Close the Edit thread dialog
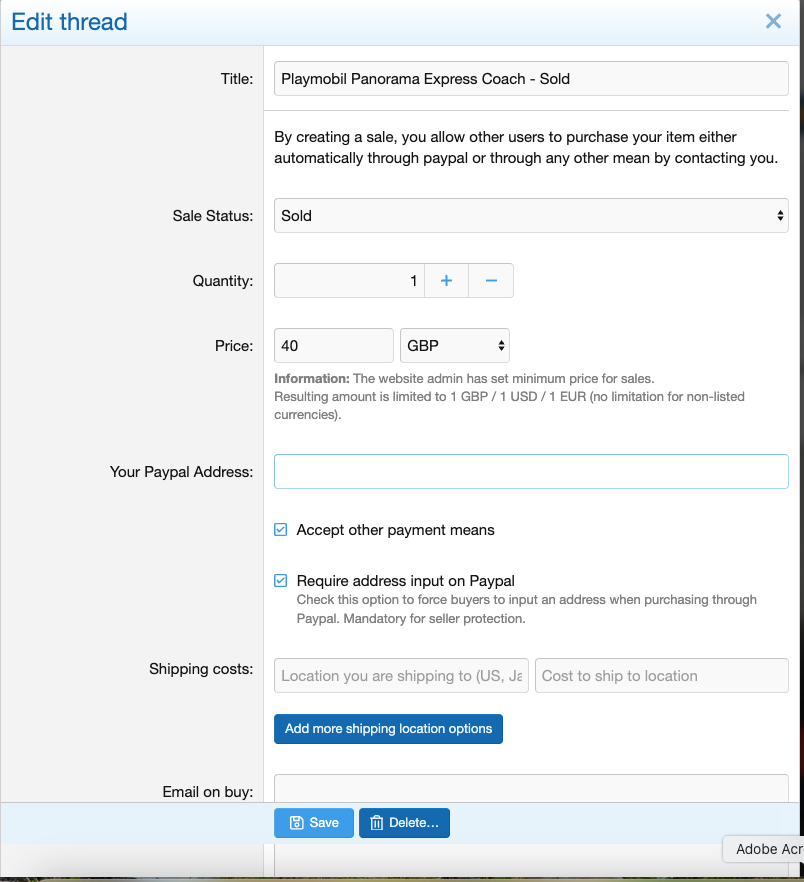This screenshot has width=804, height=882. 773,21
